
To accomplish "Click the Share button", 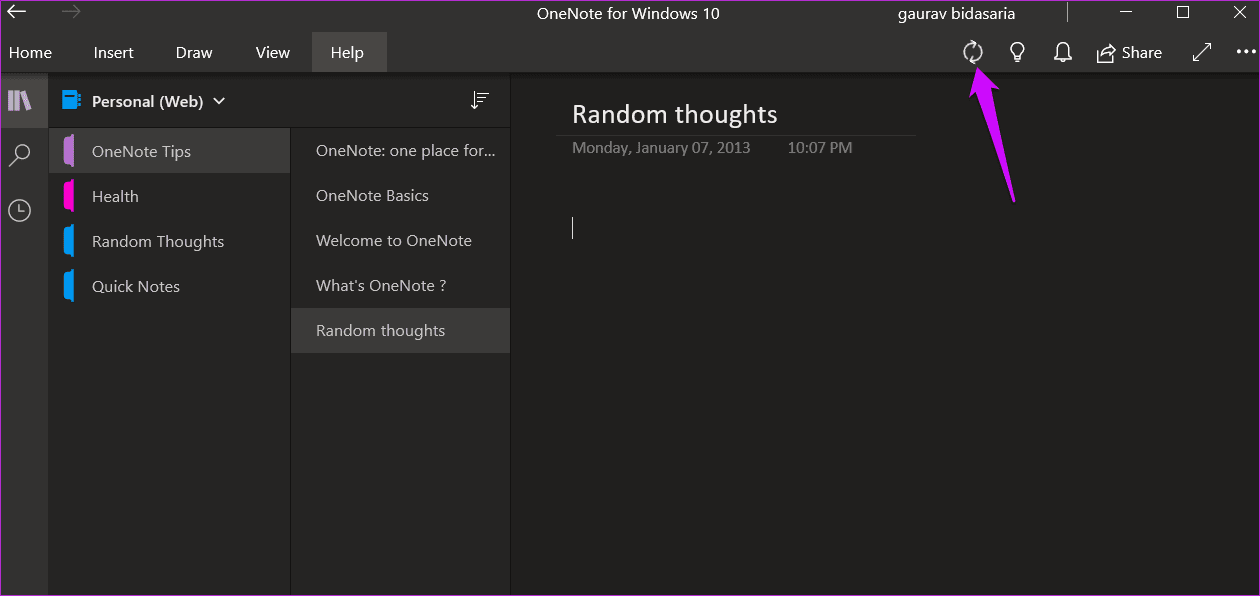I will pyautogui.click(x=1129, y=53).
